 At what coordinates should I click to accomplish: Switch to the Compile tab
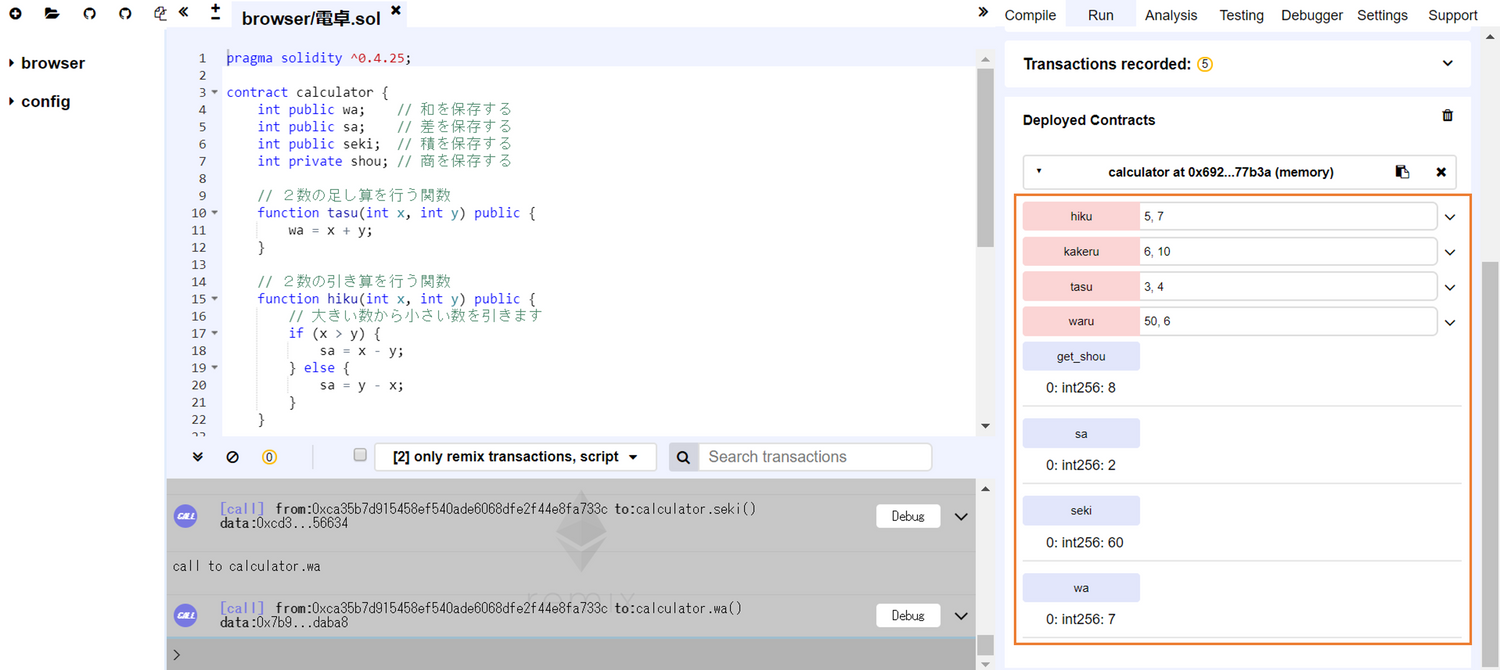[1030, 15]
